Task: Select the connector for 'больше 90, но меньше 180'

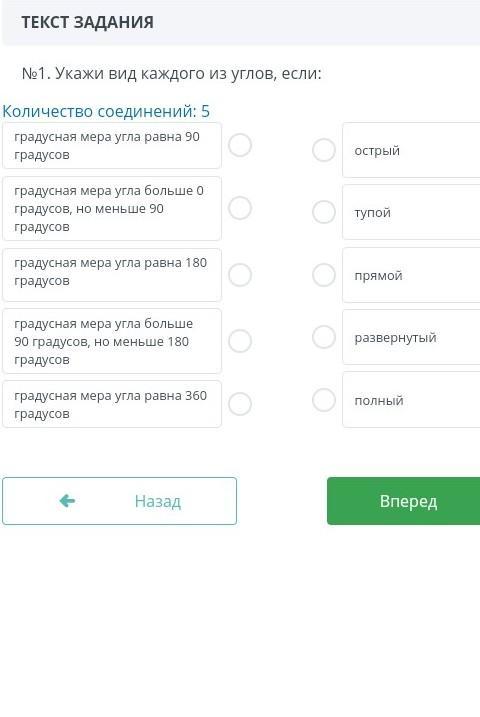Action: tap(240, 341)
